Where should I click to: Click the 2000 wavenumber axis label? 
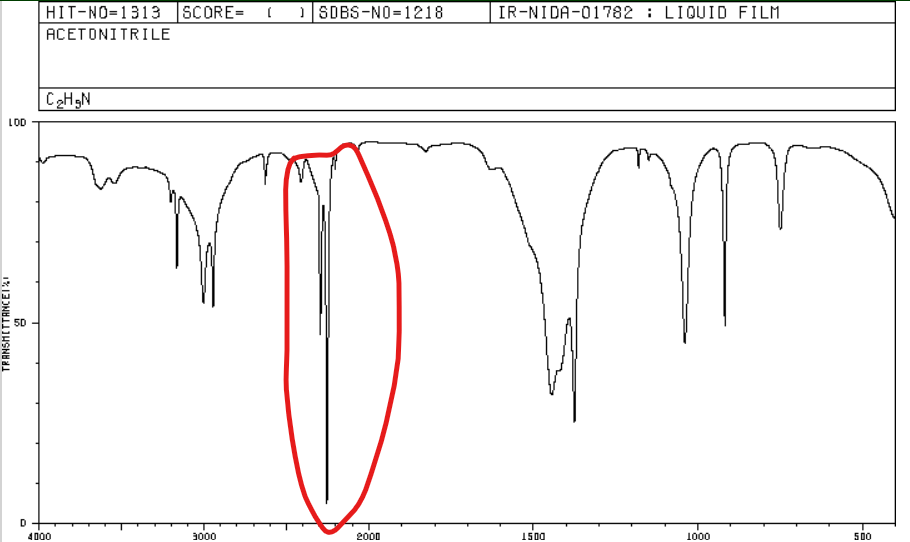pyautogui.click(x=368, y=534)
